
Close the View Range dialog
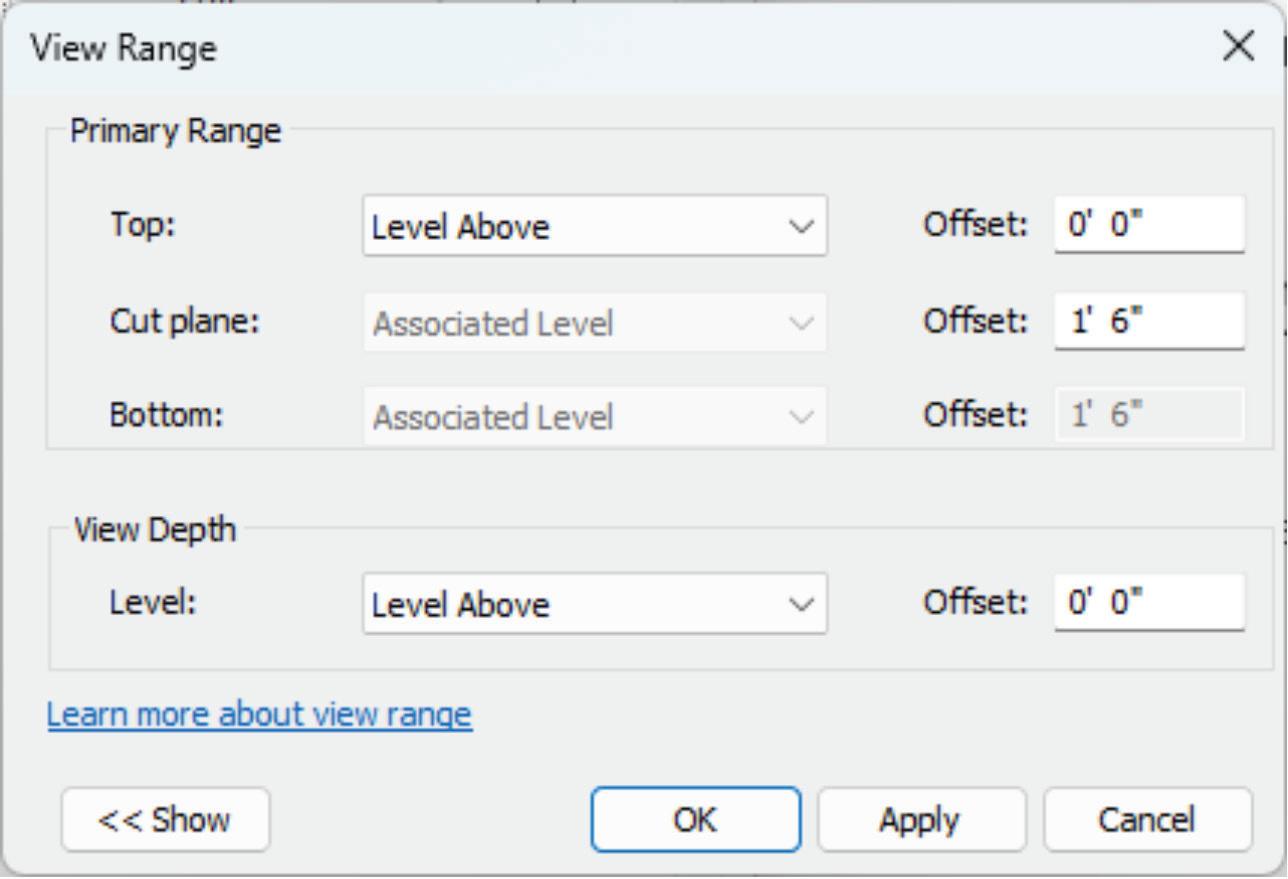(x=1238, y=47)
